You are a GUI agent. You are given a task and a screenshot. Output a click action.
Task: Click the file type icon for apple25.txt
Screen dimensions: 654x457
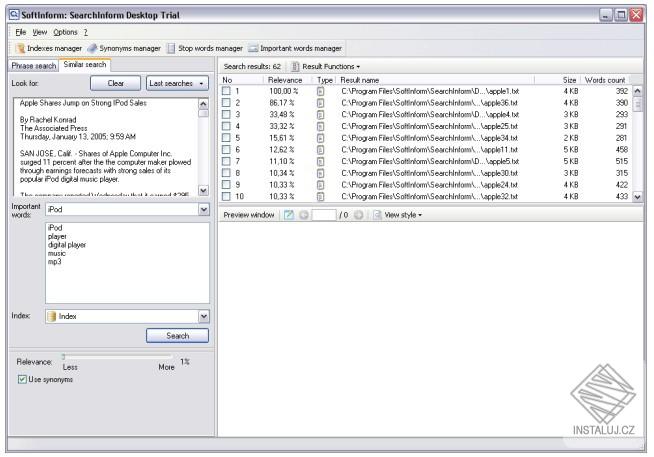320,126
